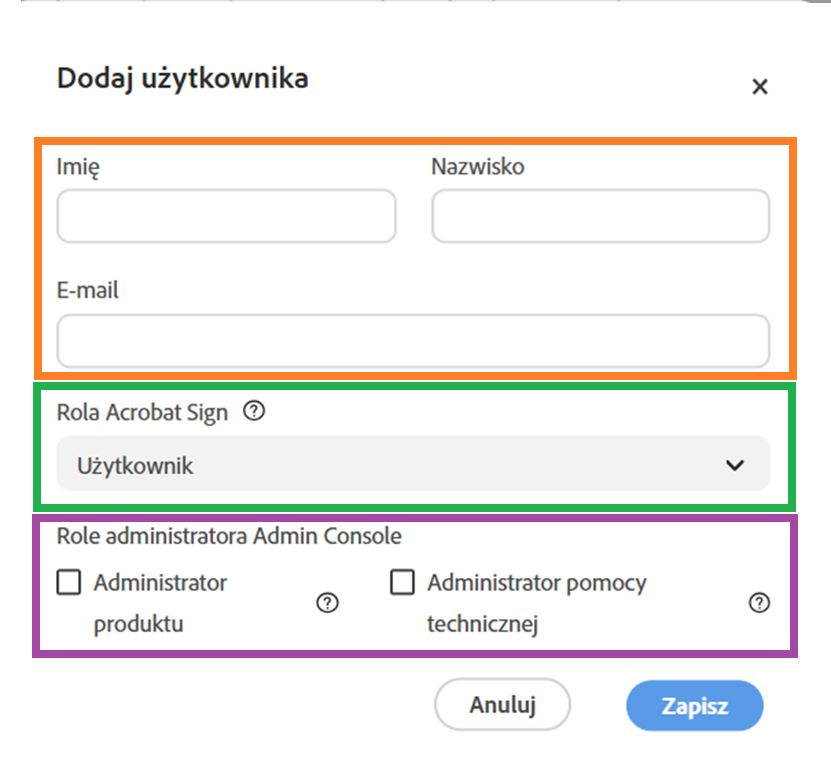
Task: Click into the E-mail field
Action: click(x=413, y=341)
